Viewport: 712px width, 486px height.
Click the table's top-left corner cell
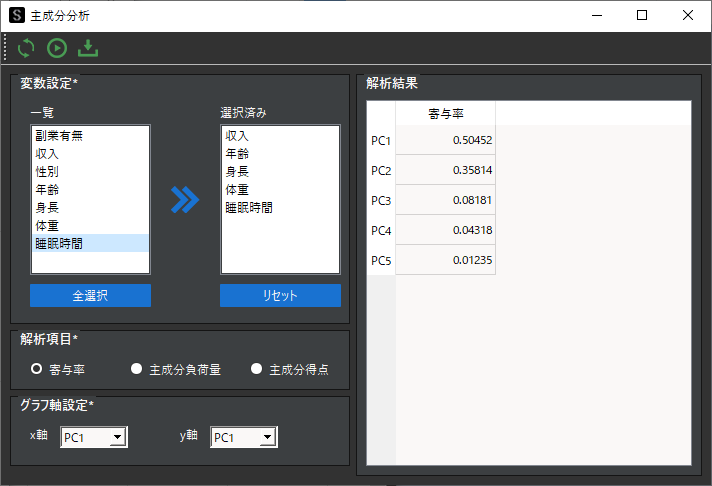tap(381, 113)
